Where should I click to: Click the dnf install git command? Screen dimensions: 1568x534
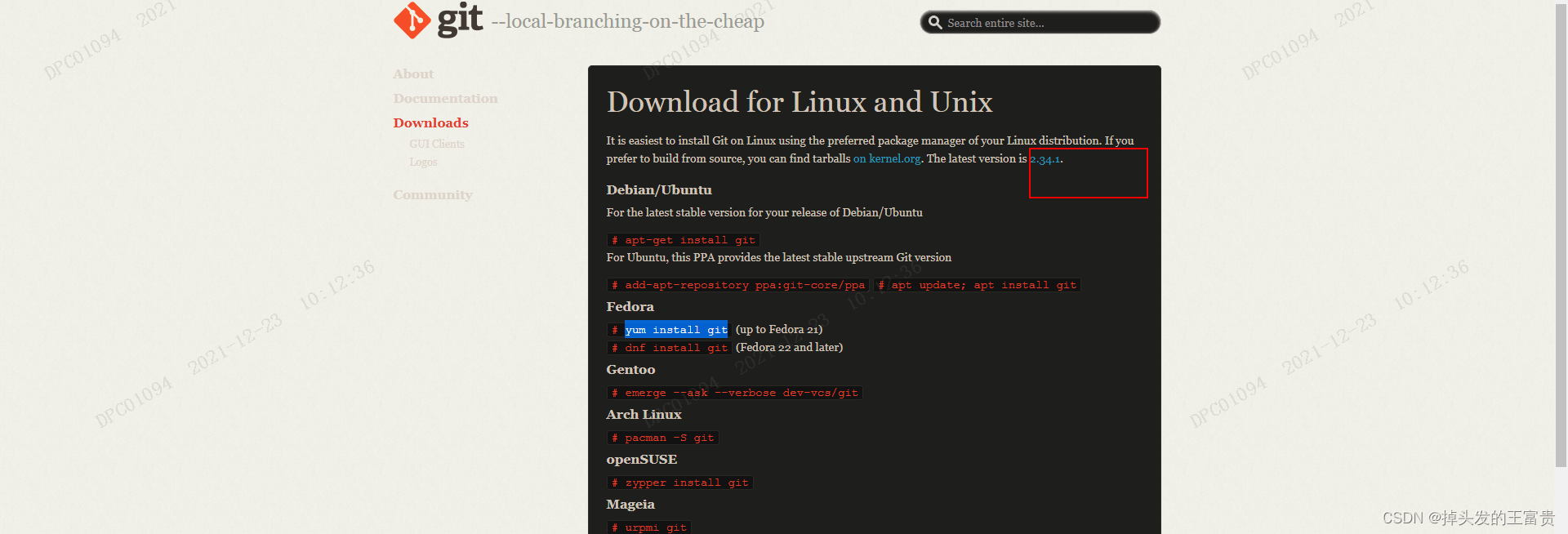670,348
